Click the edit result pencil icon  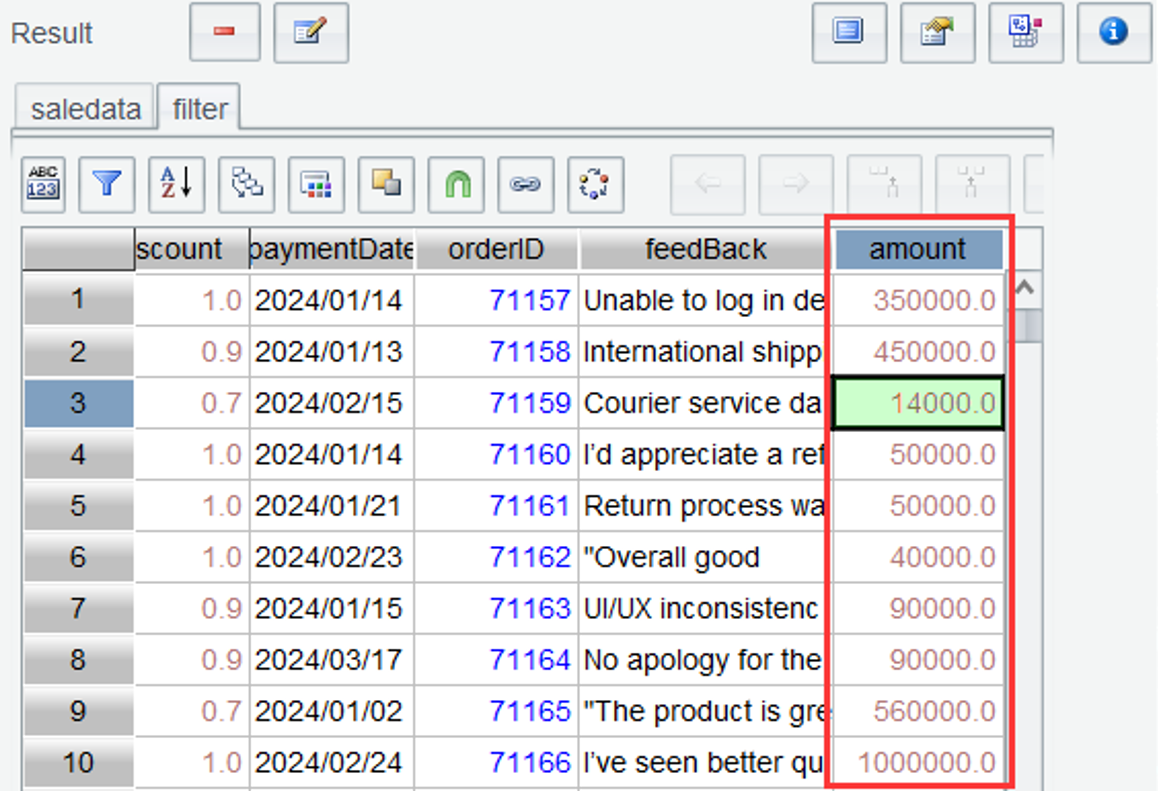(x=310, y=33)
